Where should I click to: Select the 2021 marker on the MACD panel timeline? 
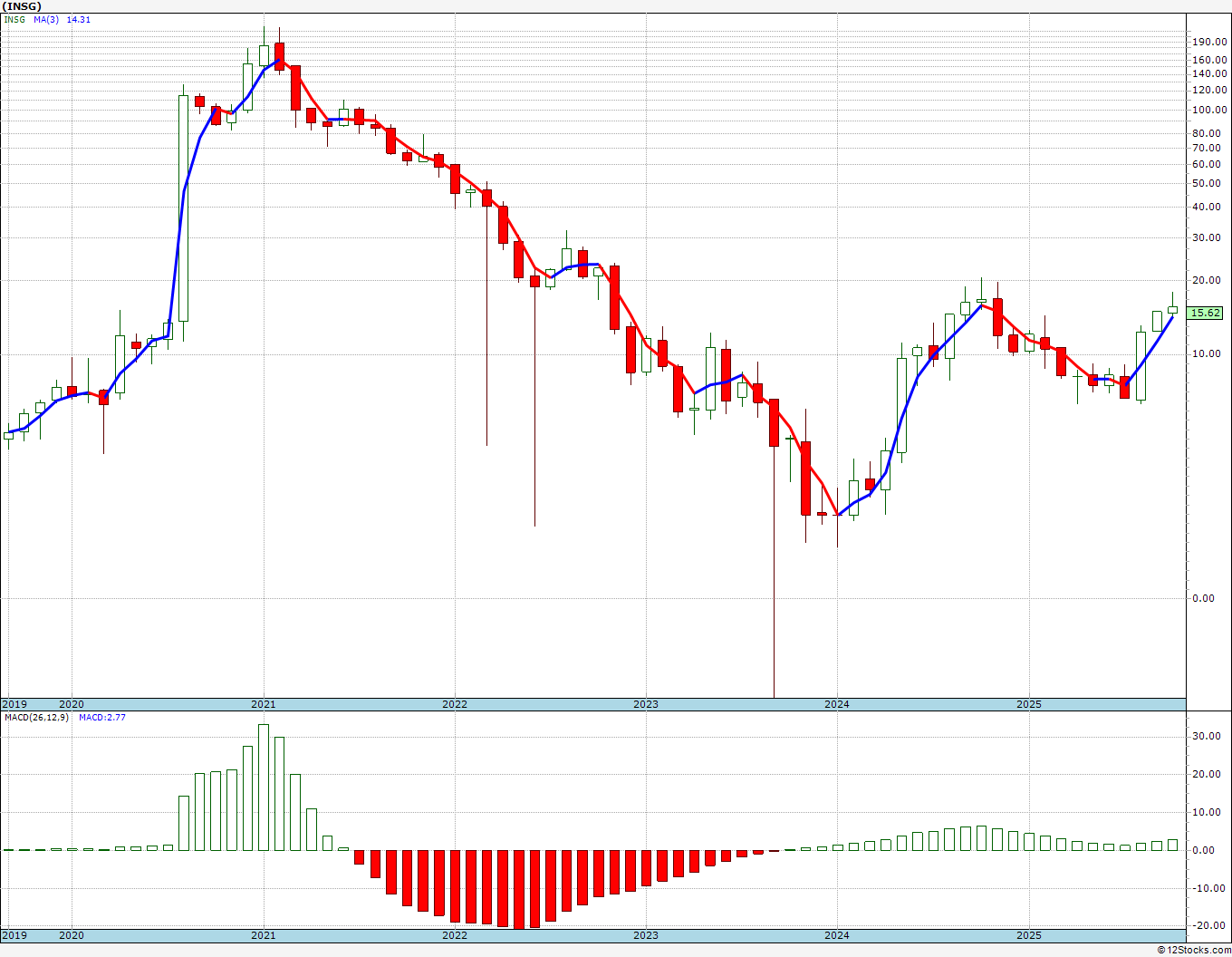click(264, 934)
